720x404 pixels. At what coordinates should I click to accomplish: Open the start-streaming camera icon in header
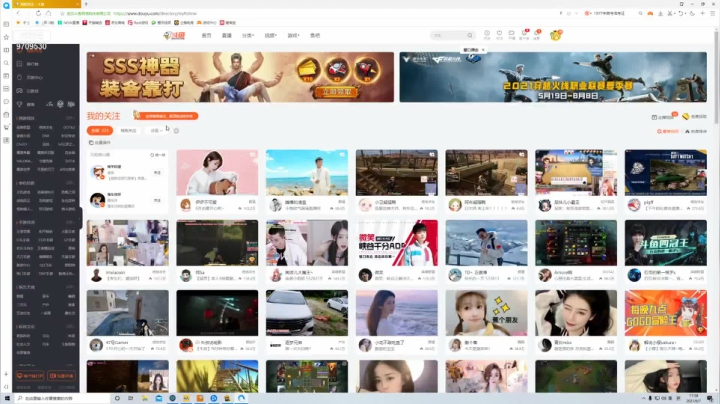[x=512, y=34]
